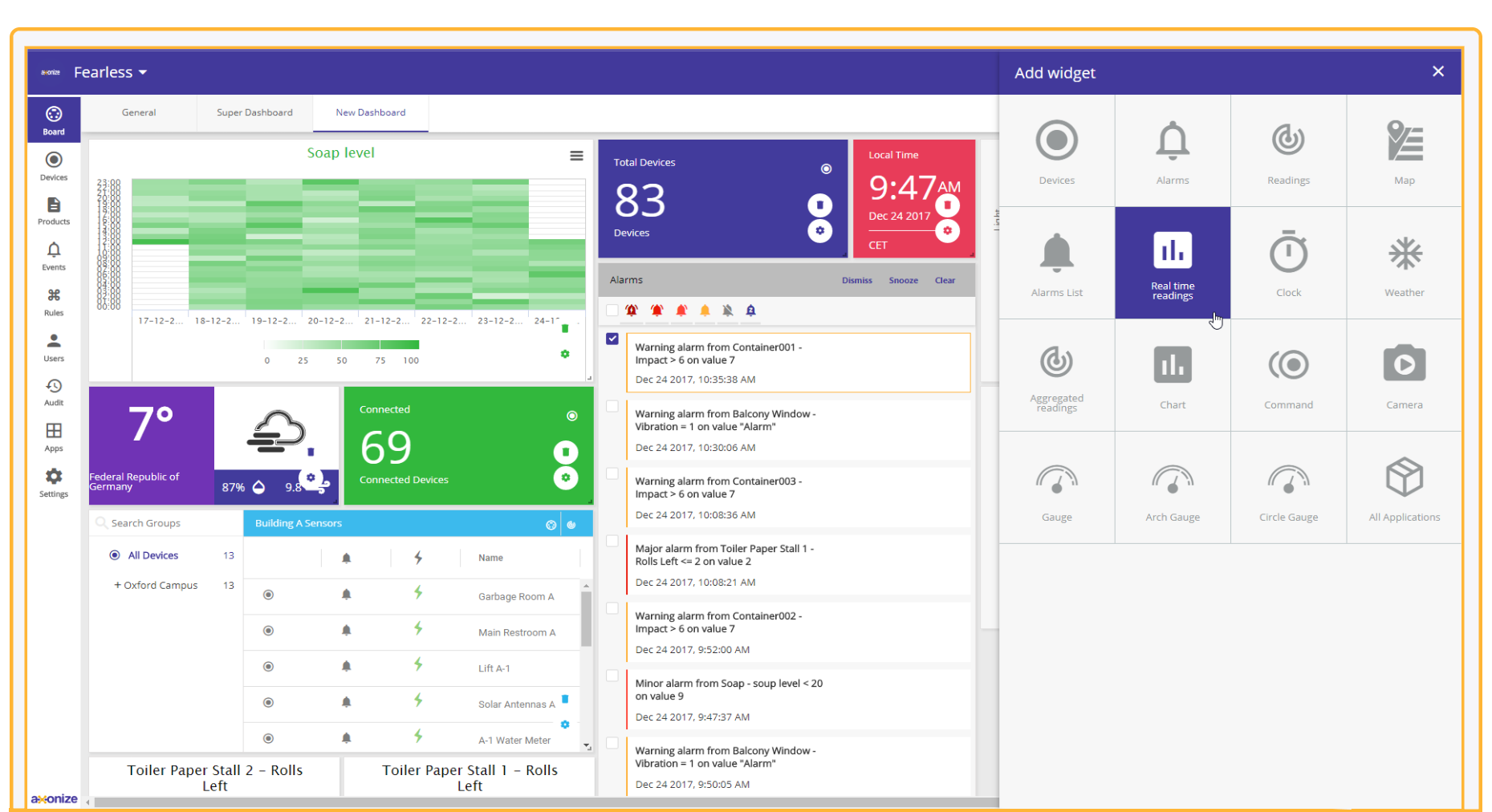Select the All Devices radio button

click(x=115, y=555)
